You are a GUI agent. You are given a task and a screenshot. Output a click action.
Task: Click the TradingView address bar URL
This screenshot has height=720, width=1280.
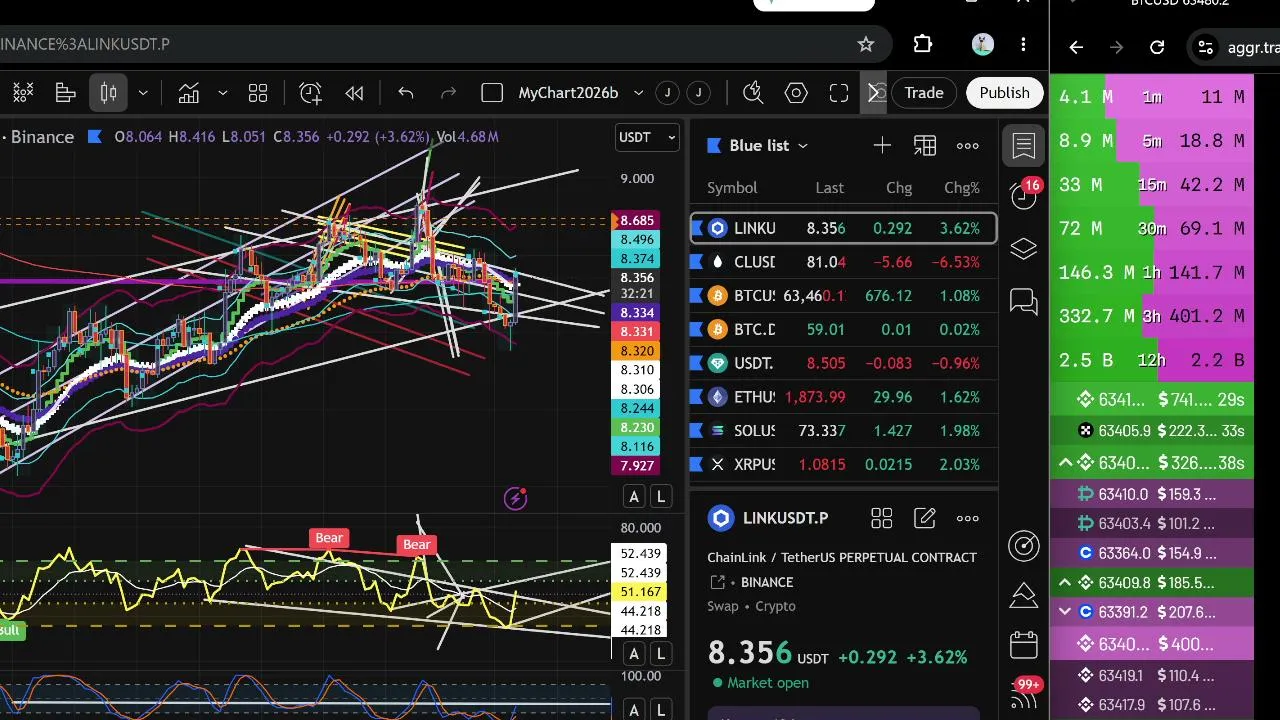pyautogui.click(x=85, y=44)
